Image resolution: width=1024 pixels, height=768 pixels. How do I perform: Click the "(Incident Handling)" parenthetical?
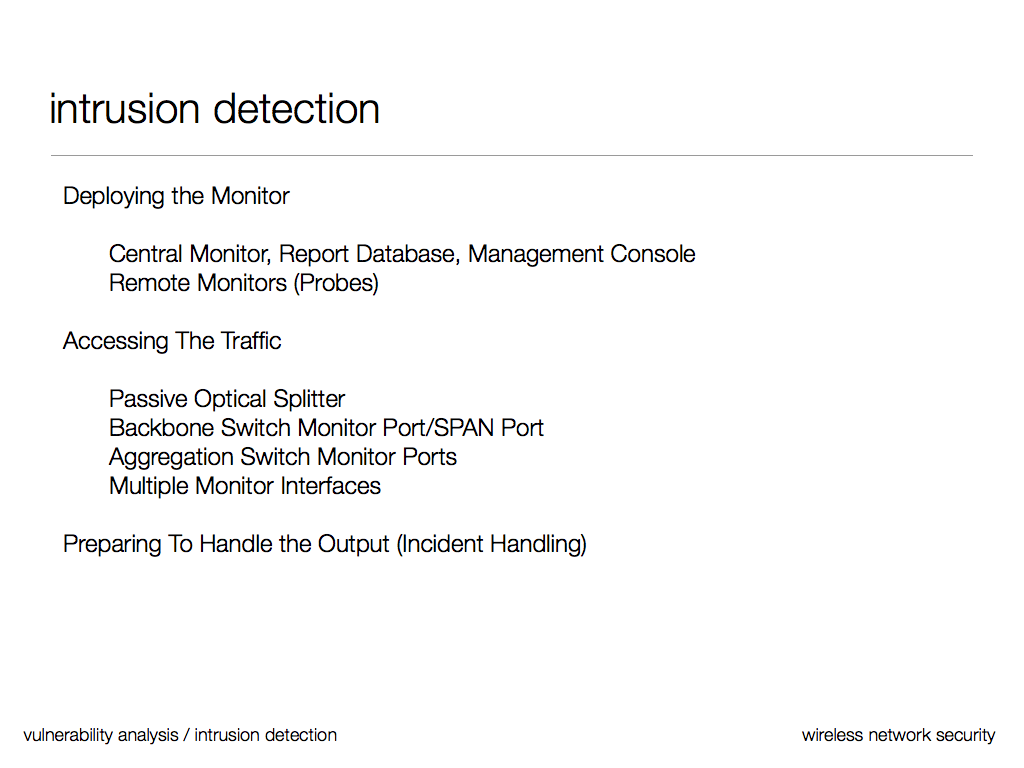[x=491, y=544]
